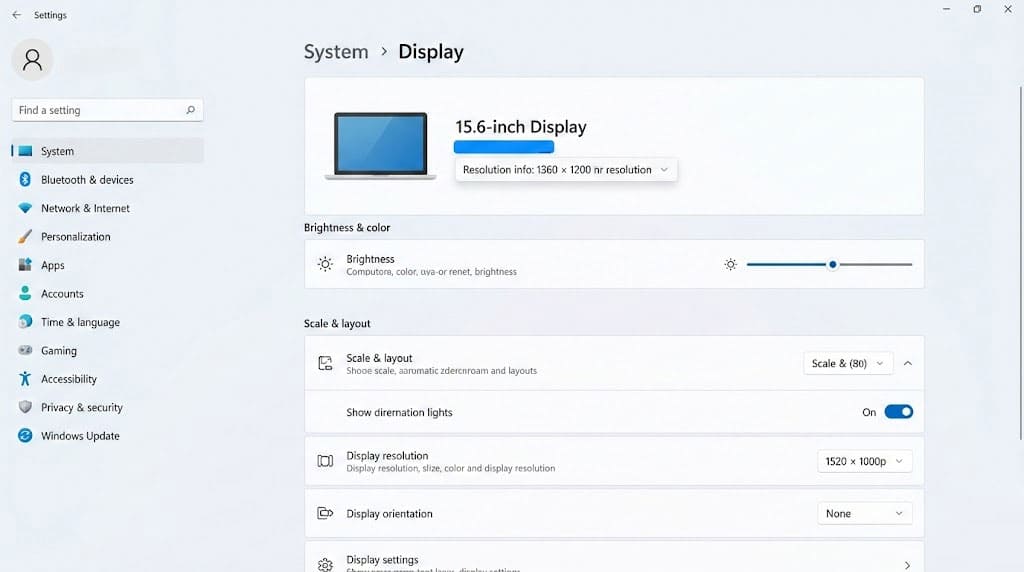Click the Personalization paintbrush icon
Image resolution: width=1024 pixels, height=572 pixels.
25,237
